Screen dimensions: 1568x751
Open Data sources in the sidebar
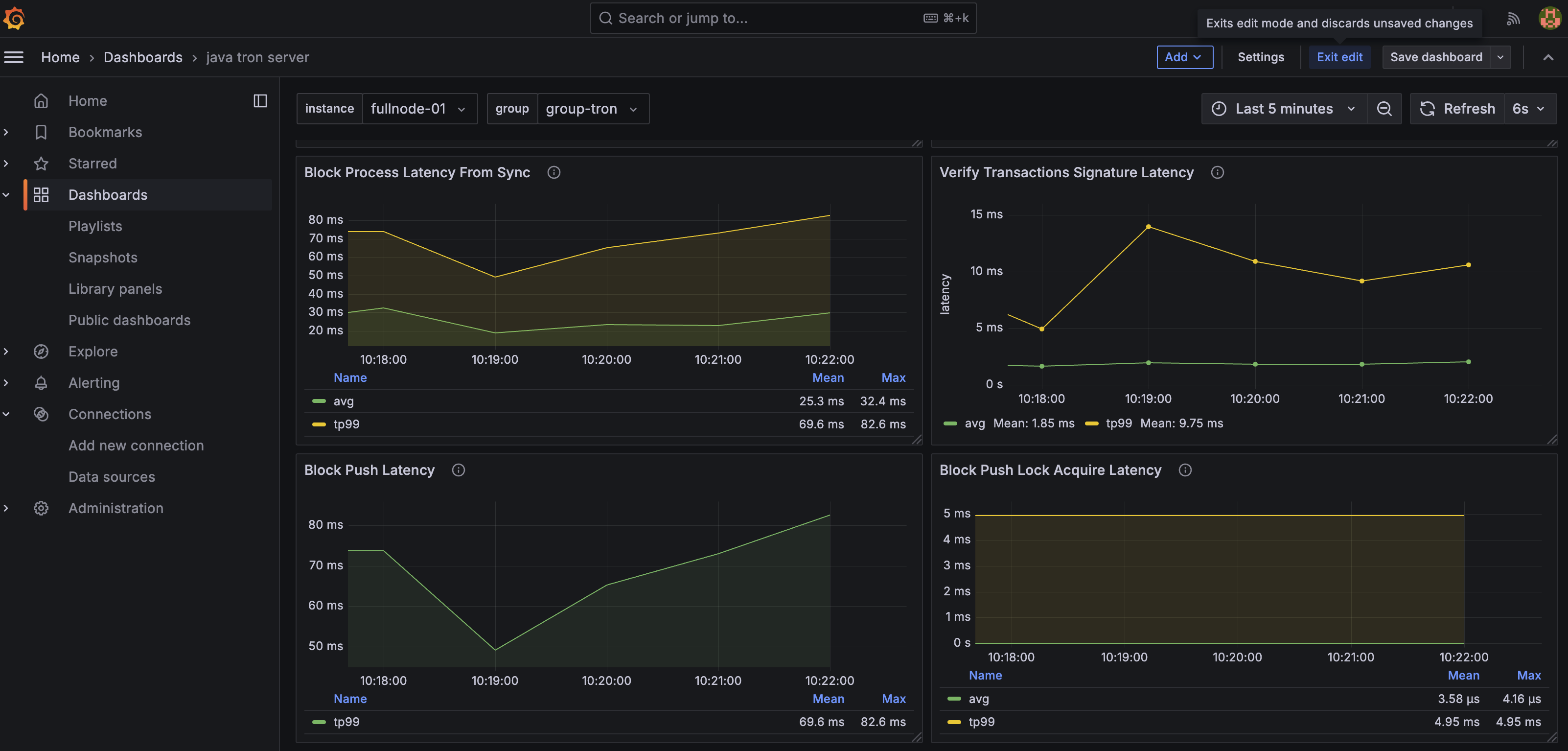[112, 477]
